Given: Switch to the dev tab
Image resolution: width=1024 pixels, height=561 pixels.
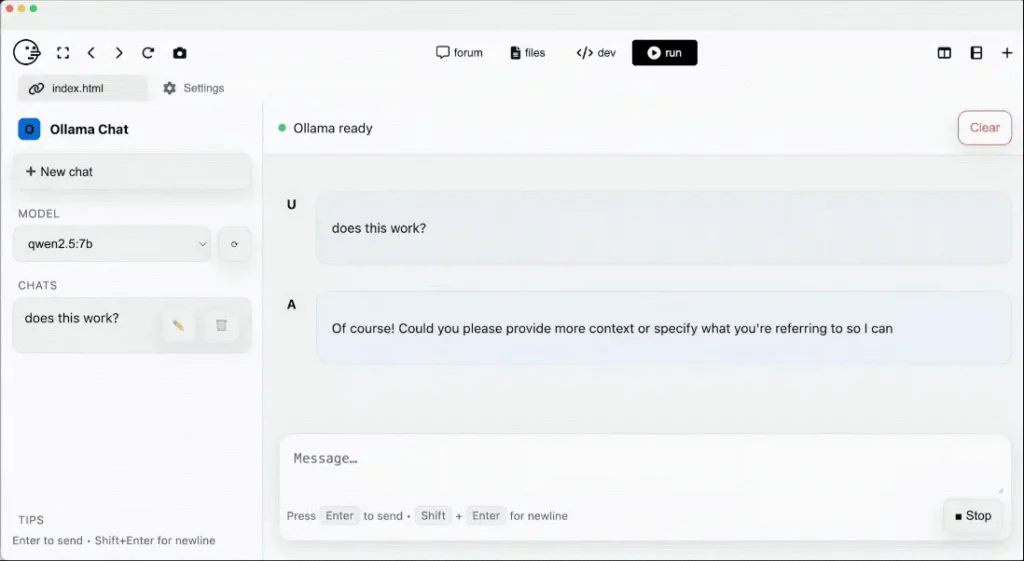Looking at the screenshot, I should pos(596,53).
